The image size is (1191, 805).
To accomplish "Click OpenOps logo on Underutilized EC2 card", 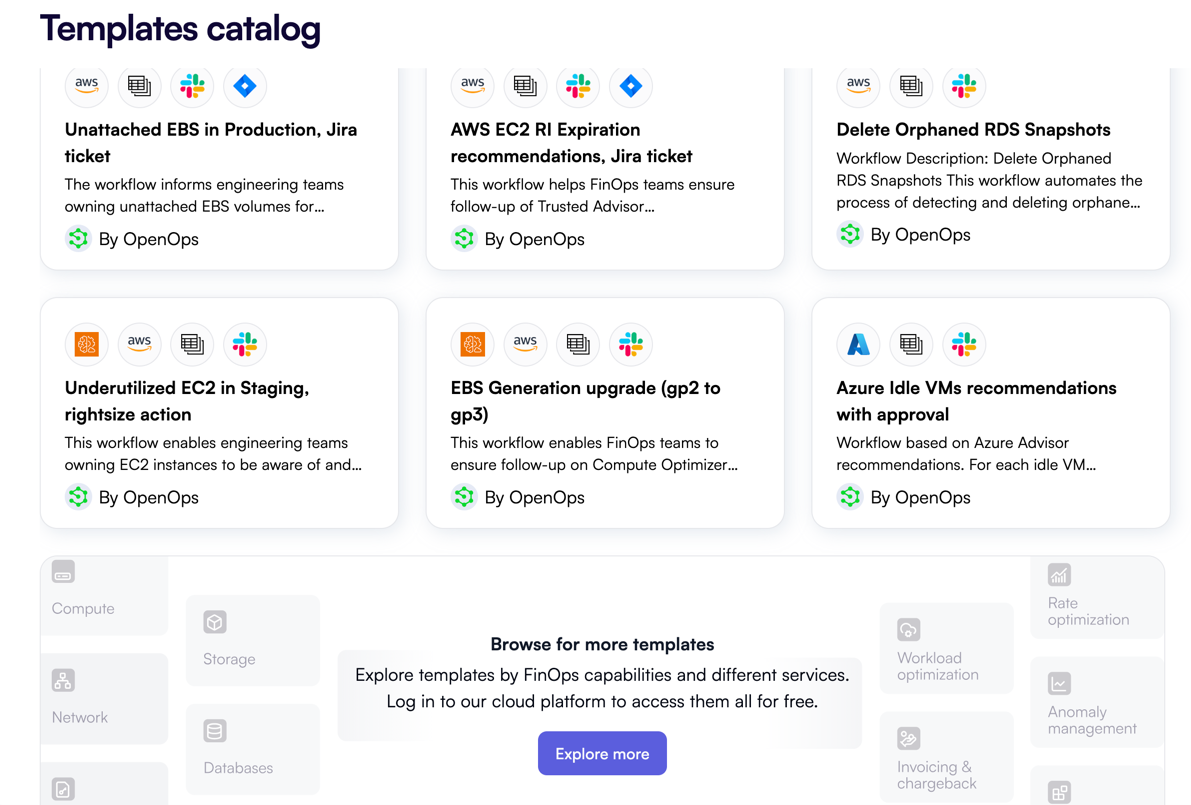I will (78, 497).
